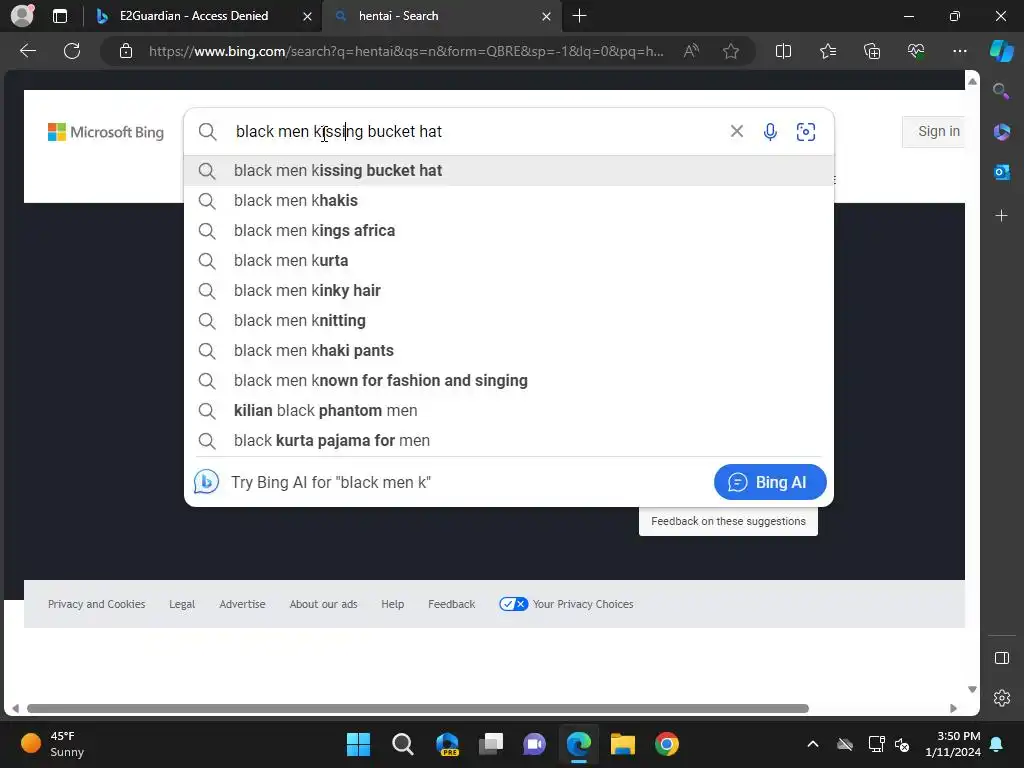Select the hentai - Search tab

(442, 16)
